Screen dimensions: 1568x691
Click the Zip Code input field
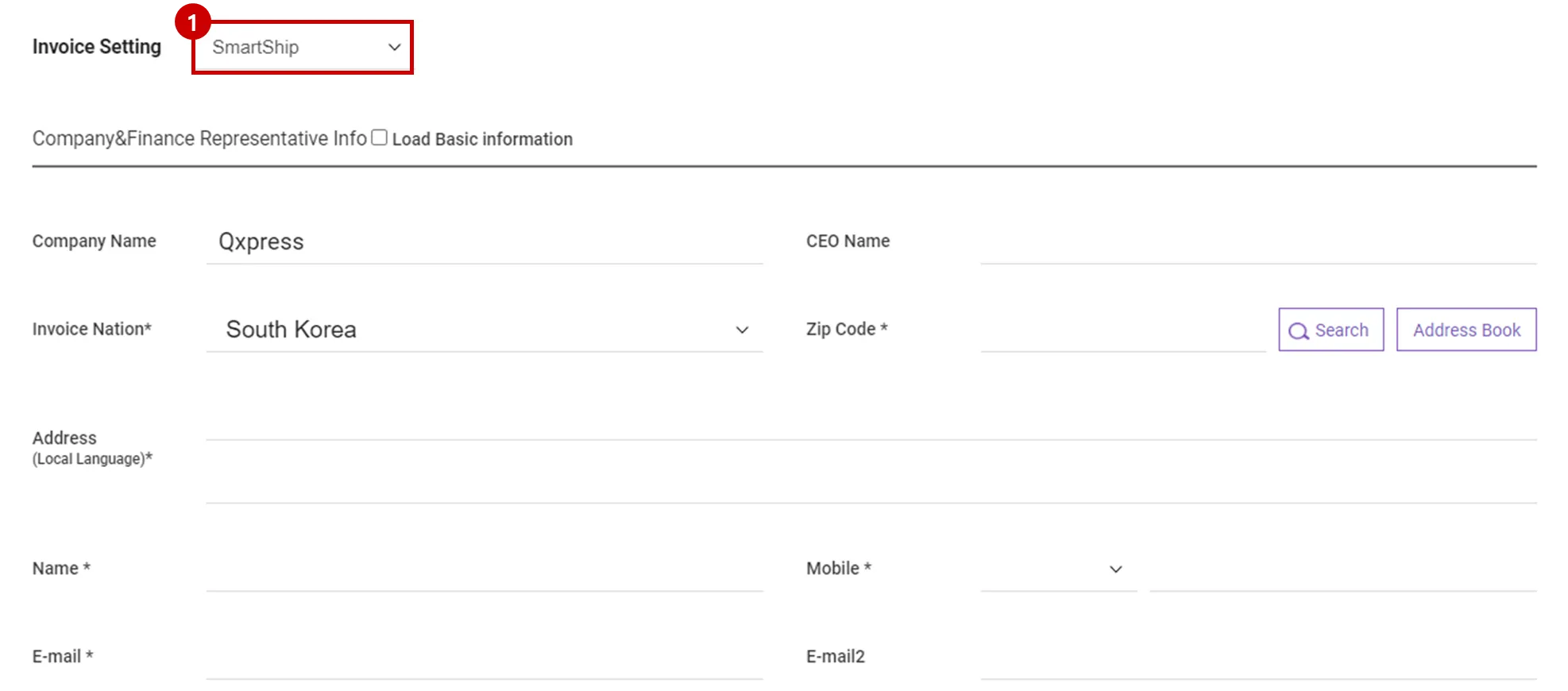[1122, 330]
